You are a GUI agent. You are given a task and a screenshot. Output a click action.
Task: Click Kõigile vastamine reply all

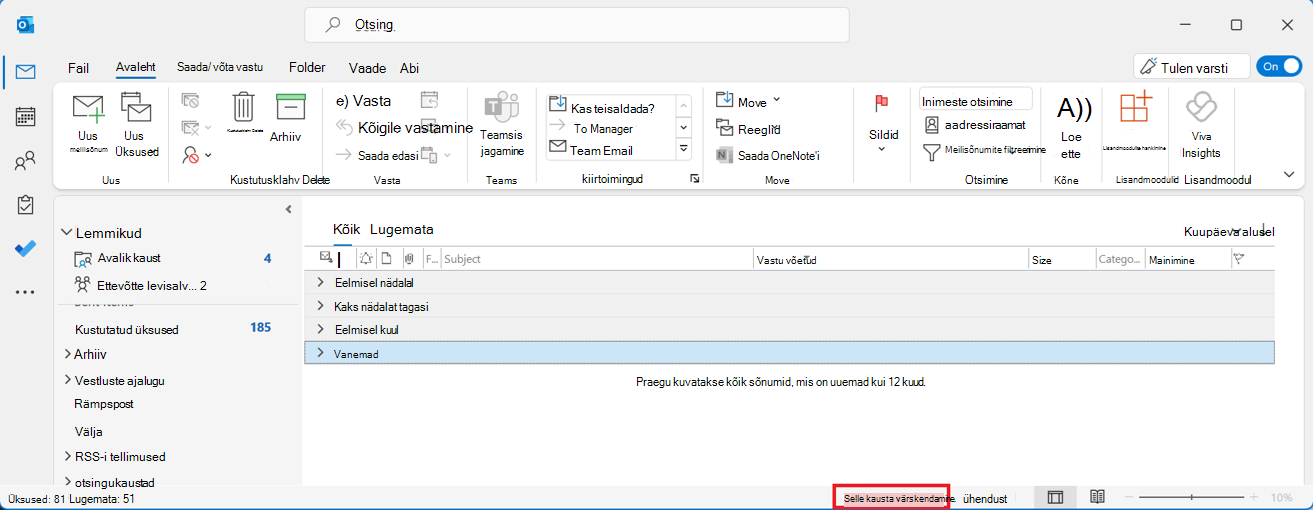404,127
